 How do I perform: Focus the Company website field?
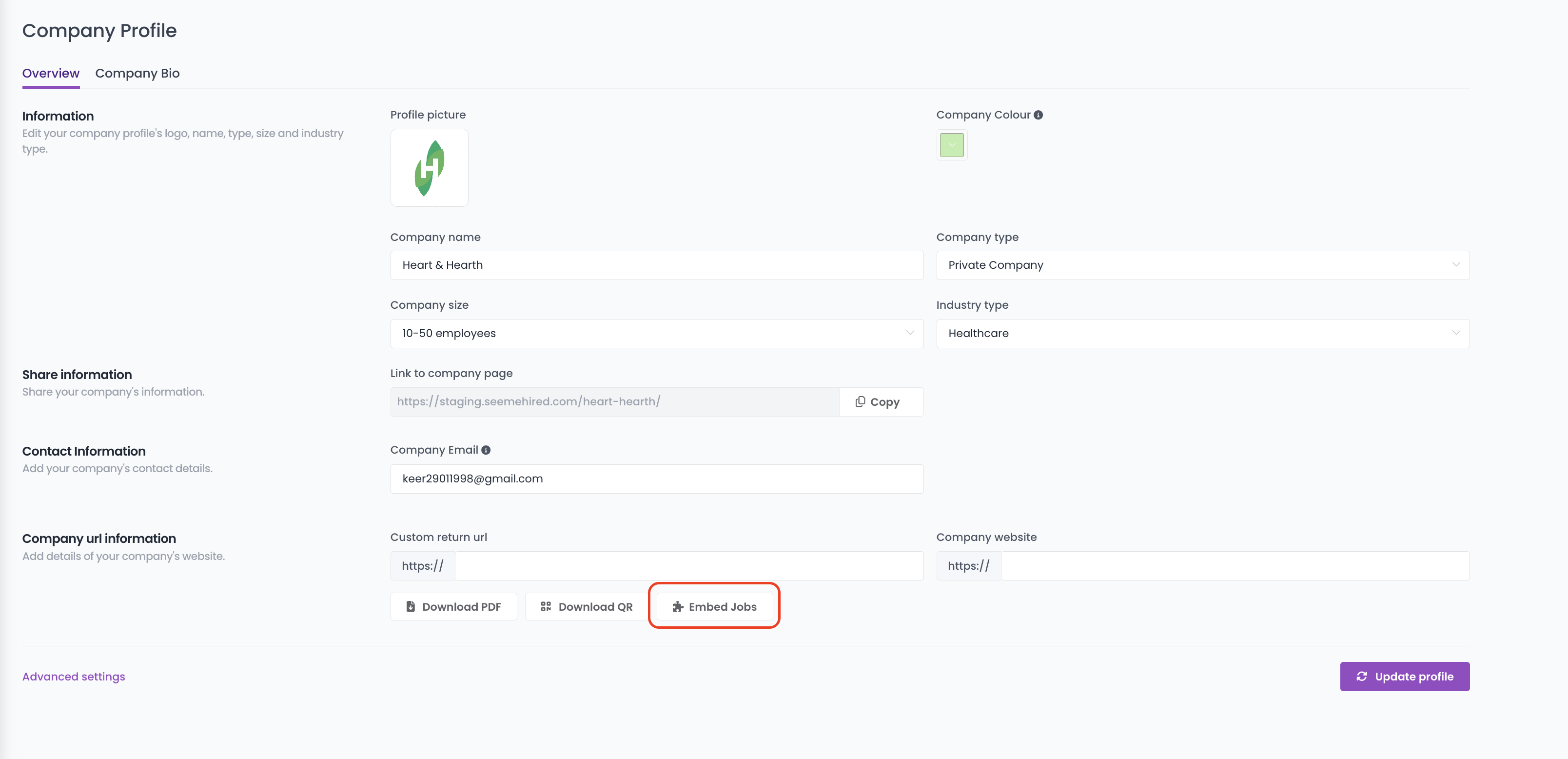[1235, 566]
